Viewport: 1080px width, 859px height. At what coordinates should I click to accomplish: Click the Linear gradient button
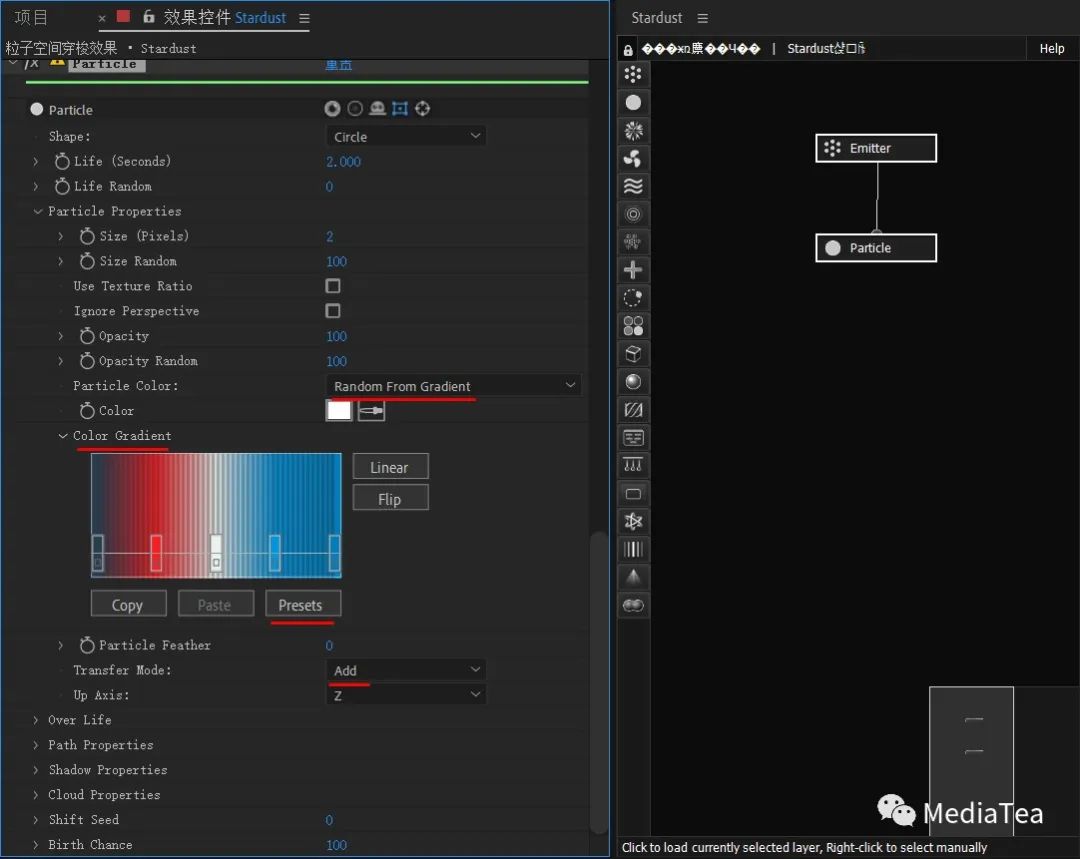coord(391,466)
